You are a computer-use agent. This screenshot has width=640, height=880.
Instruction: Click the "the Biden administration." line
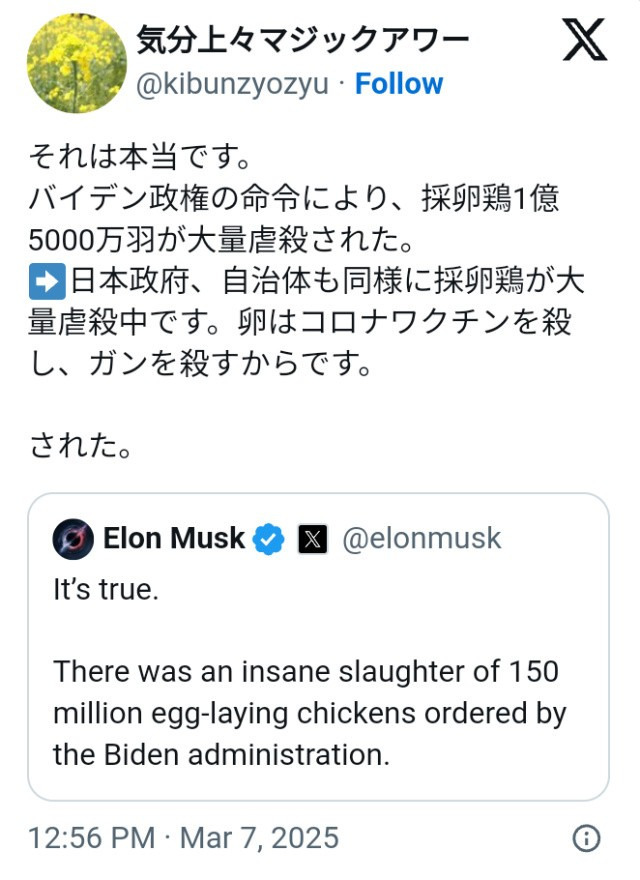[x=222, y=755]
